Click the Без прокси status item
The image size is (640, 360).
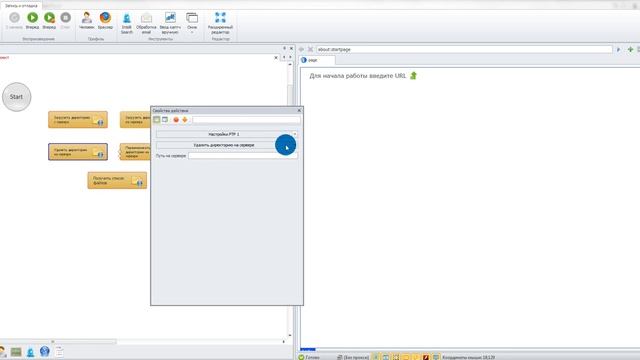click(x=353, y=357)
